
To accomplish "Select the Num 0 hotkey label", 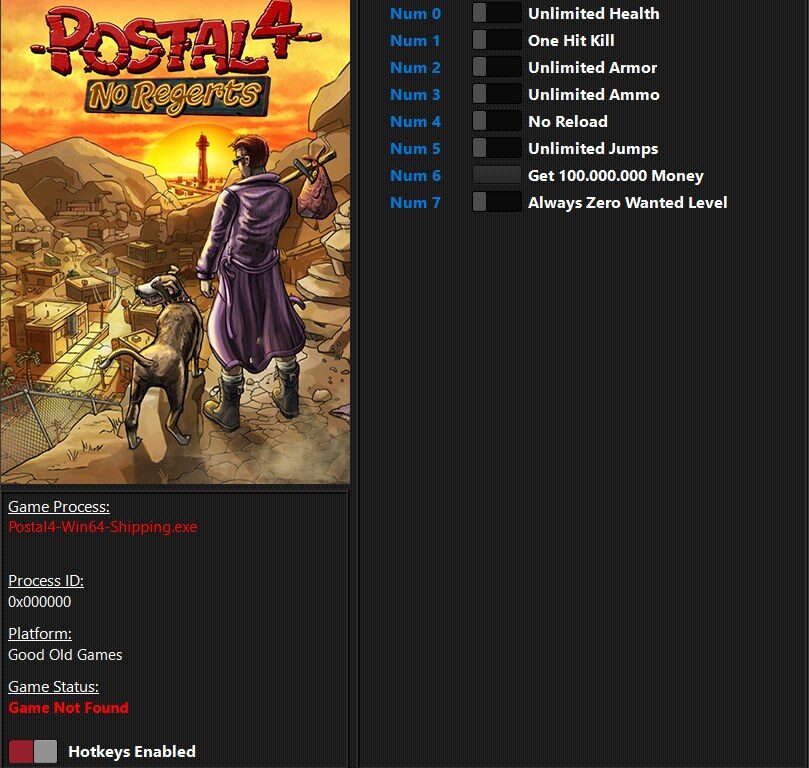I will (415, 13).
